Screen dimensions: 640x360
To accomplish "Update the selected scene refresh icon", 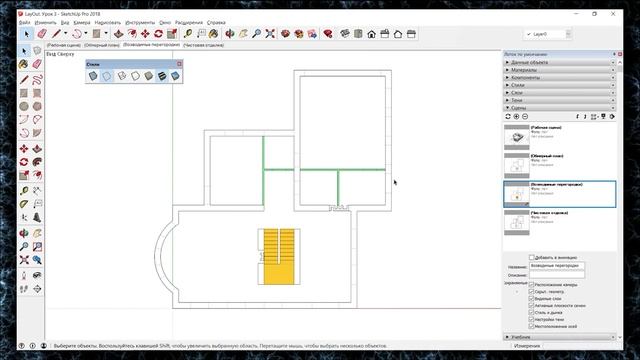I will (508, 117).
